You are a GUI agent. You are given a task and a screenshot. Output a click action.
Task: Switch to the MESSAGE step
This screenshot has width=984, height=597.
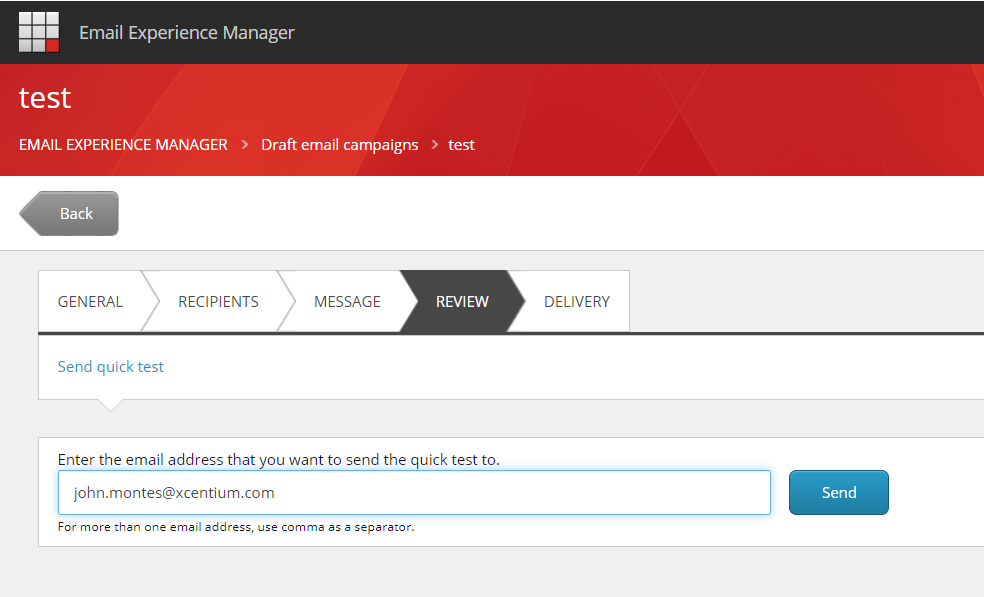[347, 302]
